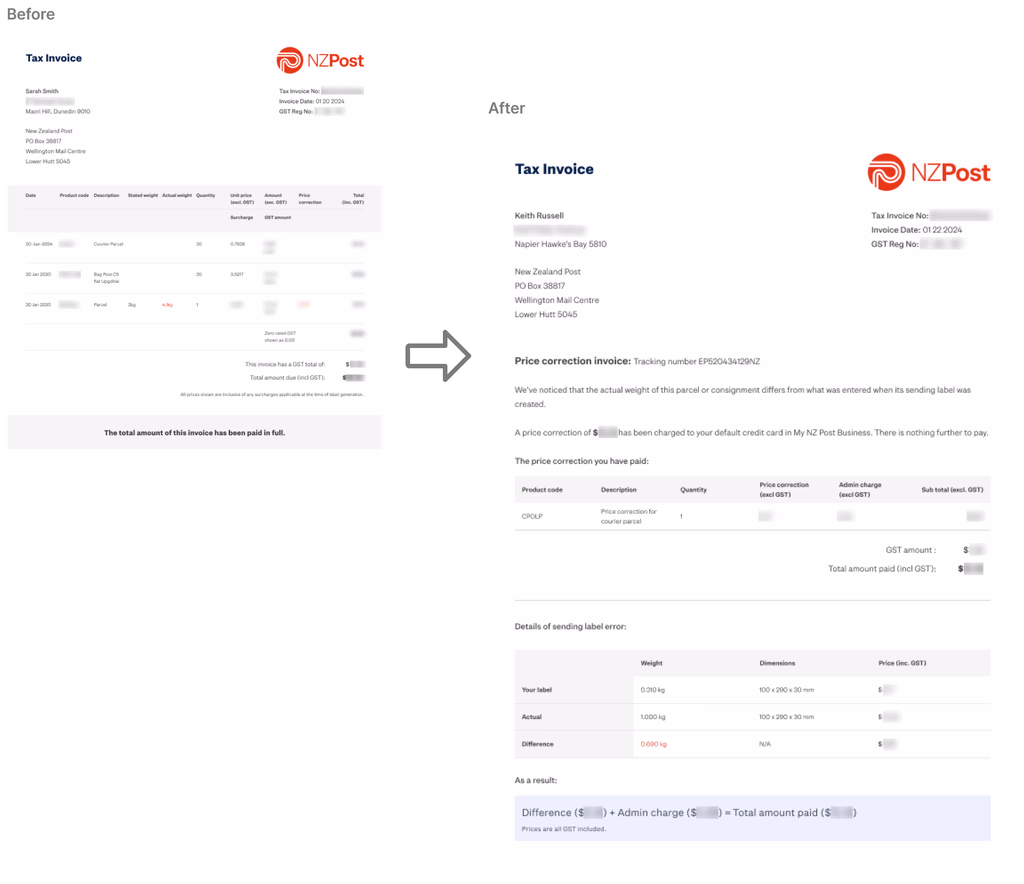The height and width of the screenshot is (884, 1024).
Task: Click the 'Your label' row header
Action: [537, 690]
